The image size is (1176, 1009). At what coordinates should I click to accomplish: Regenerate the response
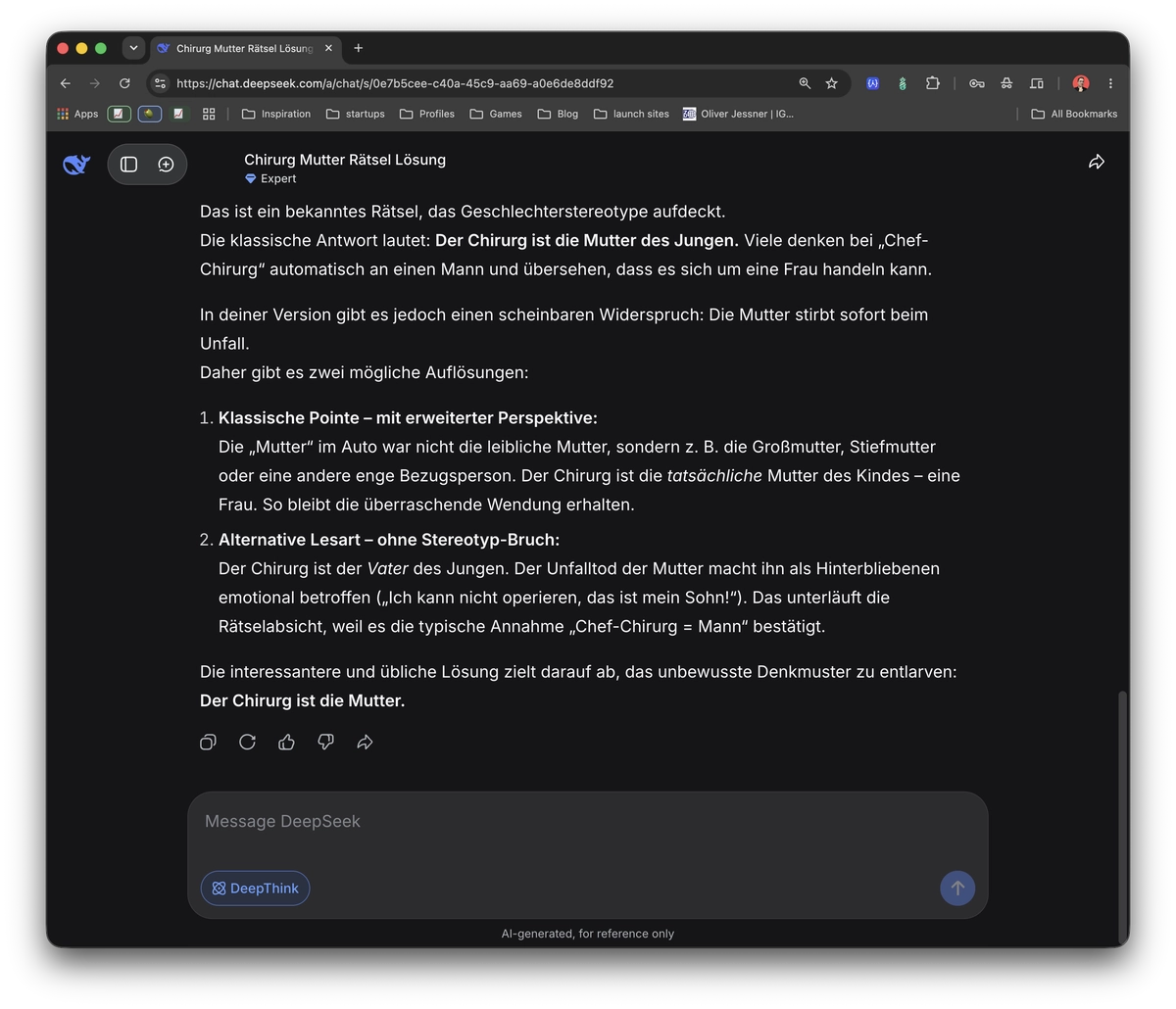point(247,743)
